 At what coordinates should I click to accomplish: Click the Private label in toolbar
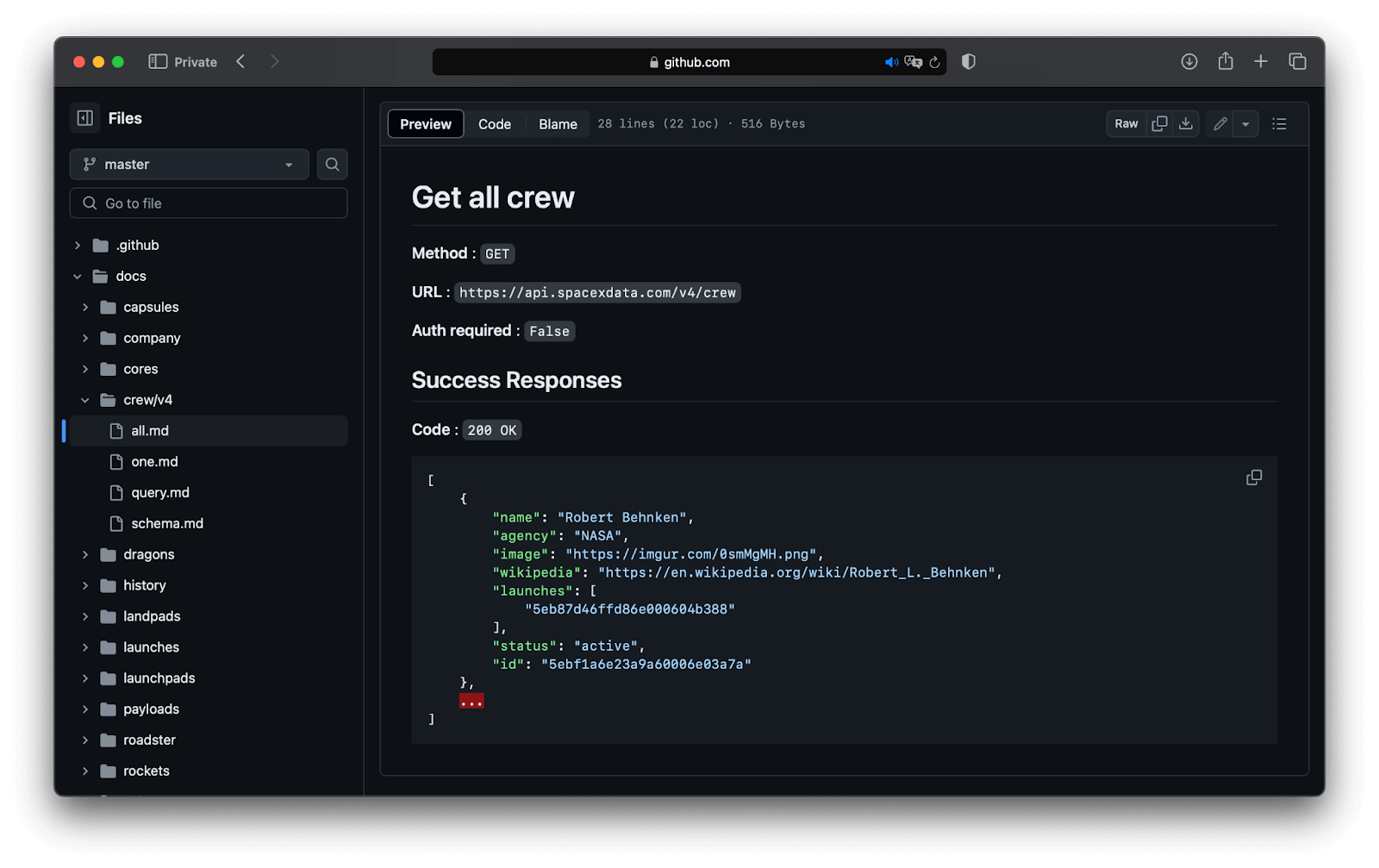[x=196, y=62]
